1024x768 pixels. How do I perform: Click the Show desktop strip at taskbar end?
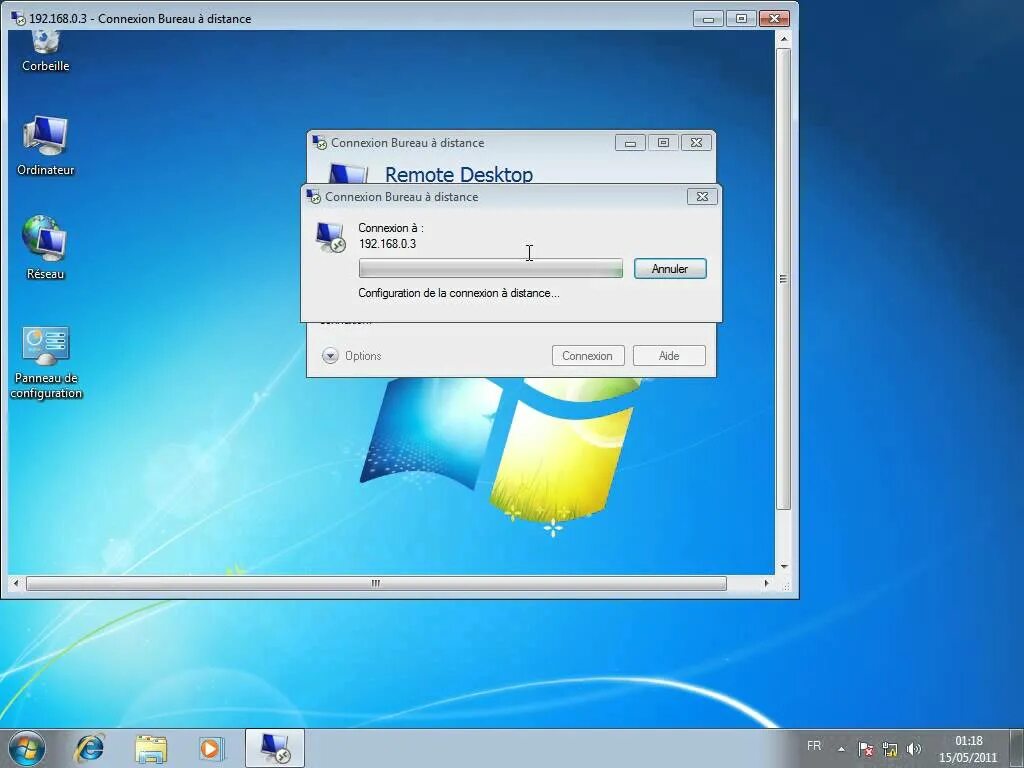point(1017,748)
